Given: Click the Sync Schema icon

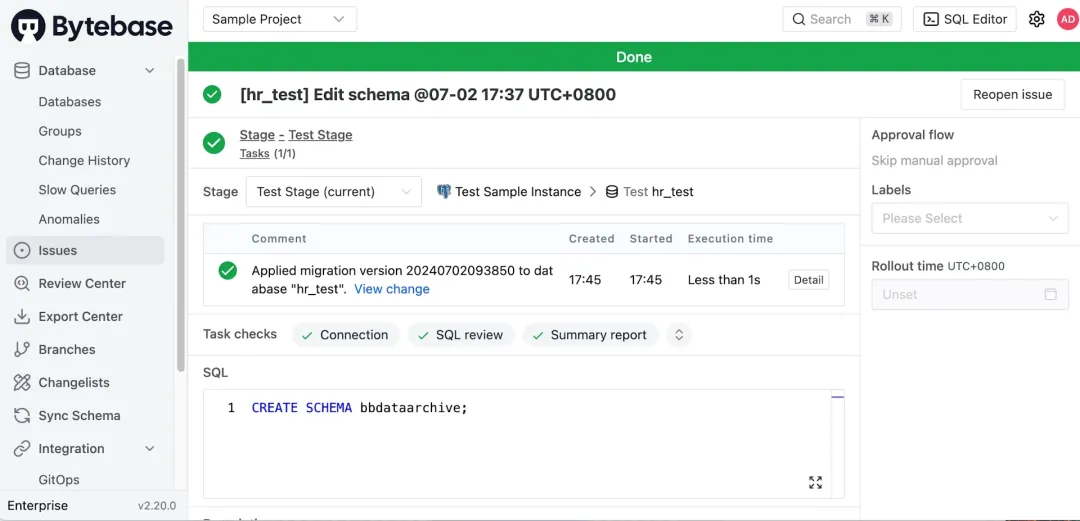Looking at the screenshot, I should [x=22, y=416].
